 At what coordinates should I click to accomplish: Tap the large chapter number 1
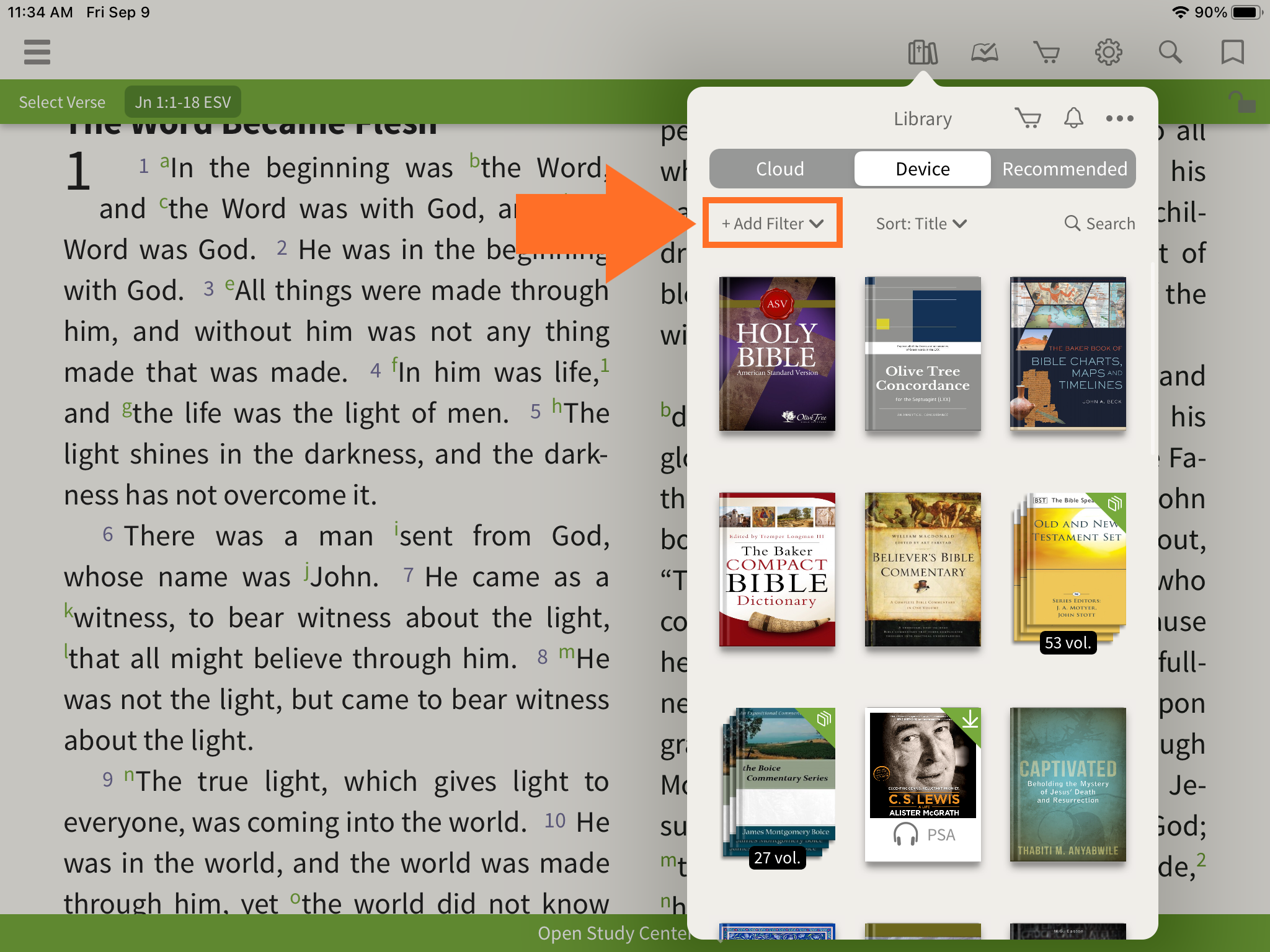pyautogui.click(x=78, y=170)
